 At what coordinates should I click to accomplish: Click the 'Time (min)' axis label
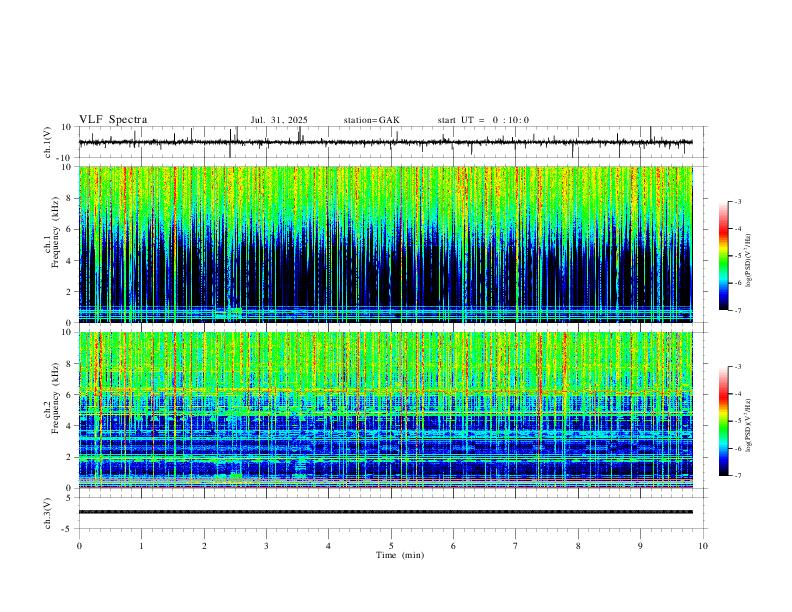(x=400, y=555)
